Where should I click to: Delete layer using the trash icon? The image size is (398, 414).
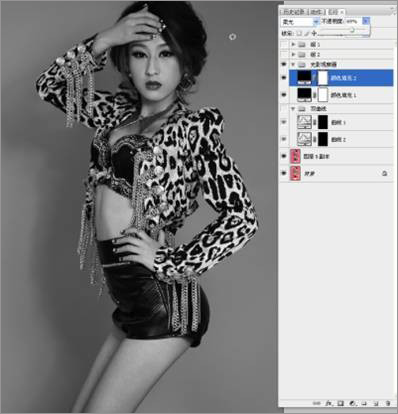point(387,403)
